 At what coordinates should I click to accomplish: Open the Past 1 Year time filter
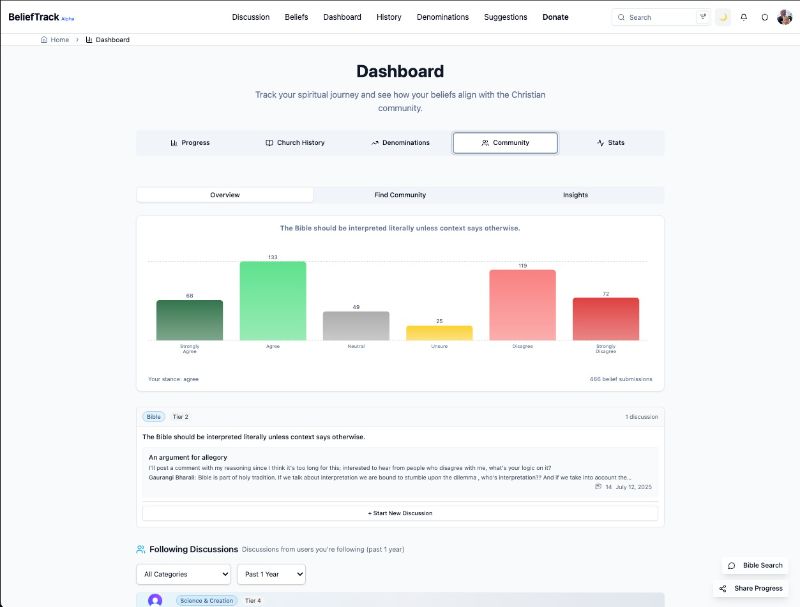(x=271, y=574)
